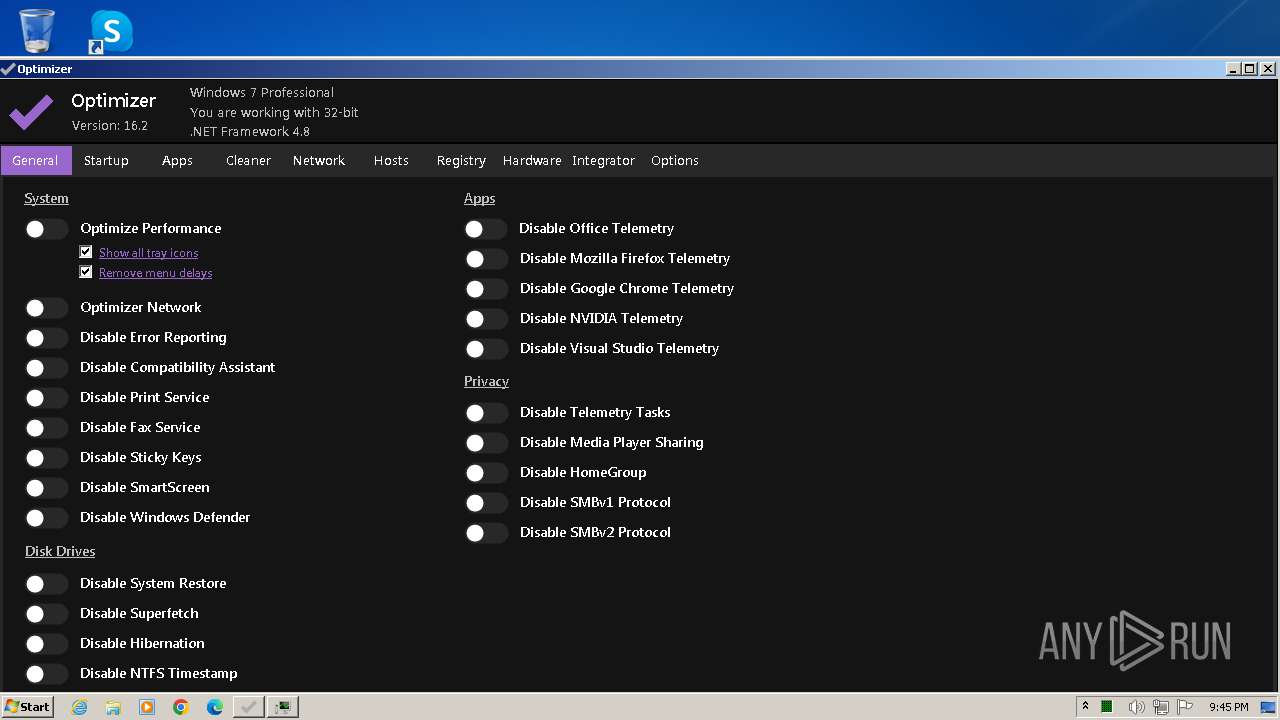Screen dimensions: 1280x720
Task: Click the green tray icon
Action: tap(1107, 707)
